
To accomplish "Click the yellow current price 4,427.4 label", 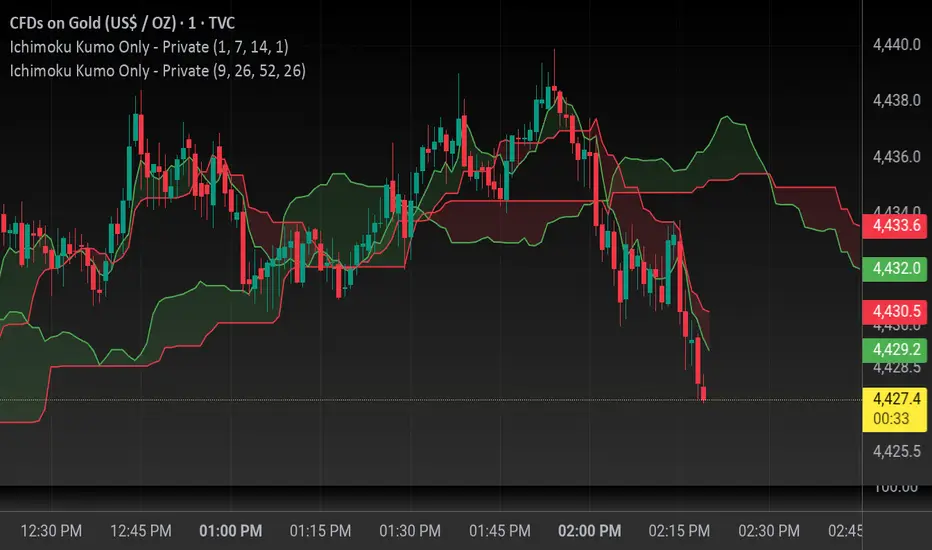I will pyautogui.click(x=895, y=409).
